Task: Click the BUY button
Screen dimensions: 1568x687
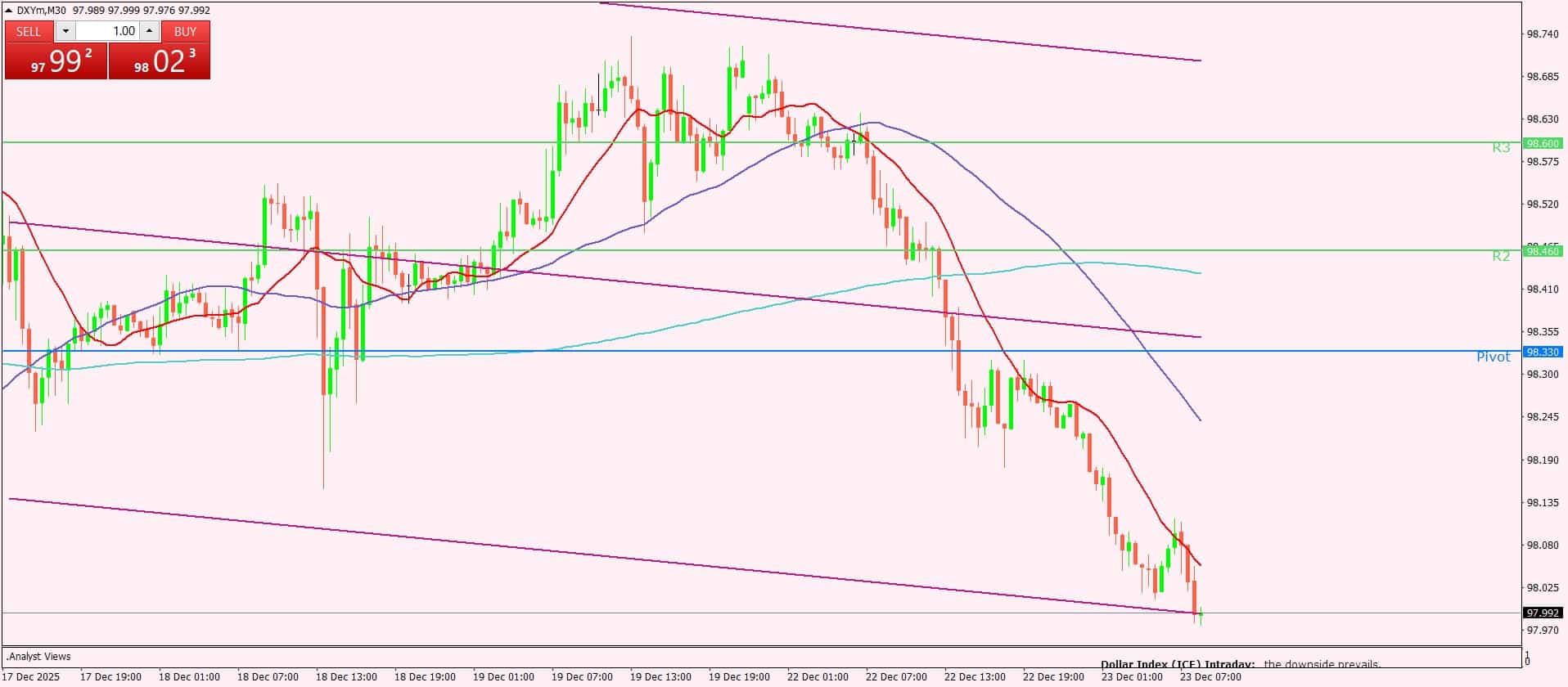Action: 186,31
